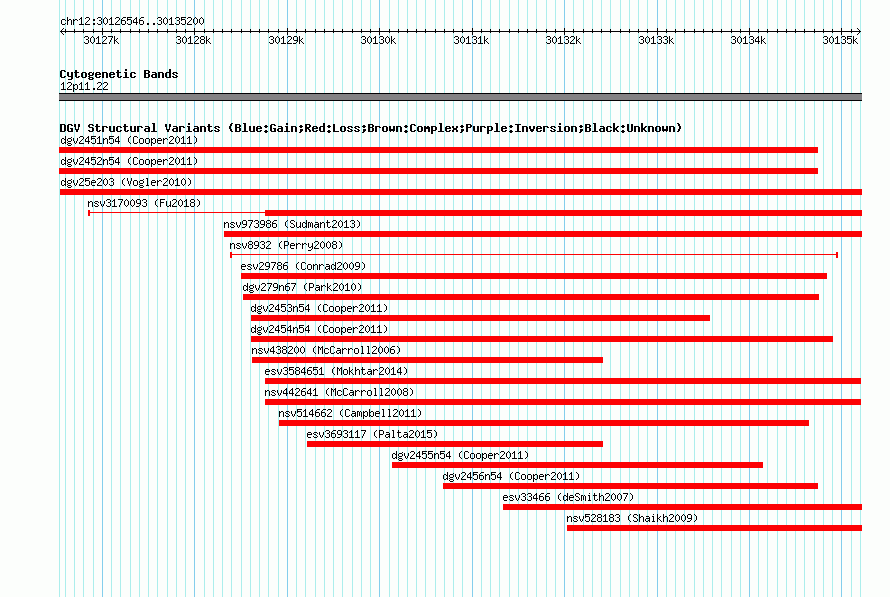Image resolution: width=890 pixels, height=597 pixels.
Task: Click the red bar under dgv2454n54 (Cooper2011)
Action: coord(542,339)
